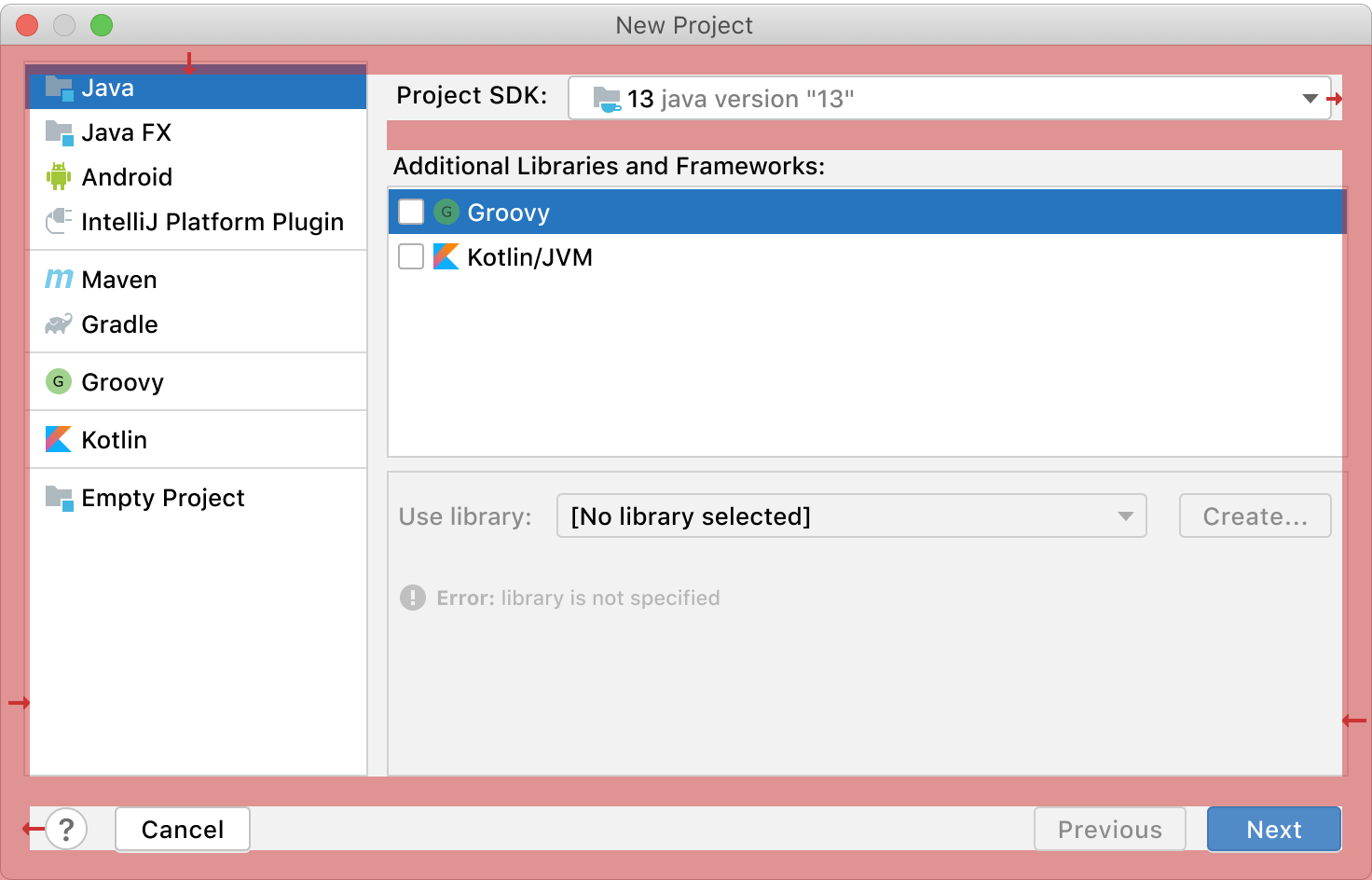1372x880 pixels.
Task: Choose Gradle from the project list
Action: click(x=119, y=324)
